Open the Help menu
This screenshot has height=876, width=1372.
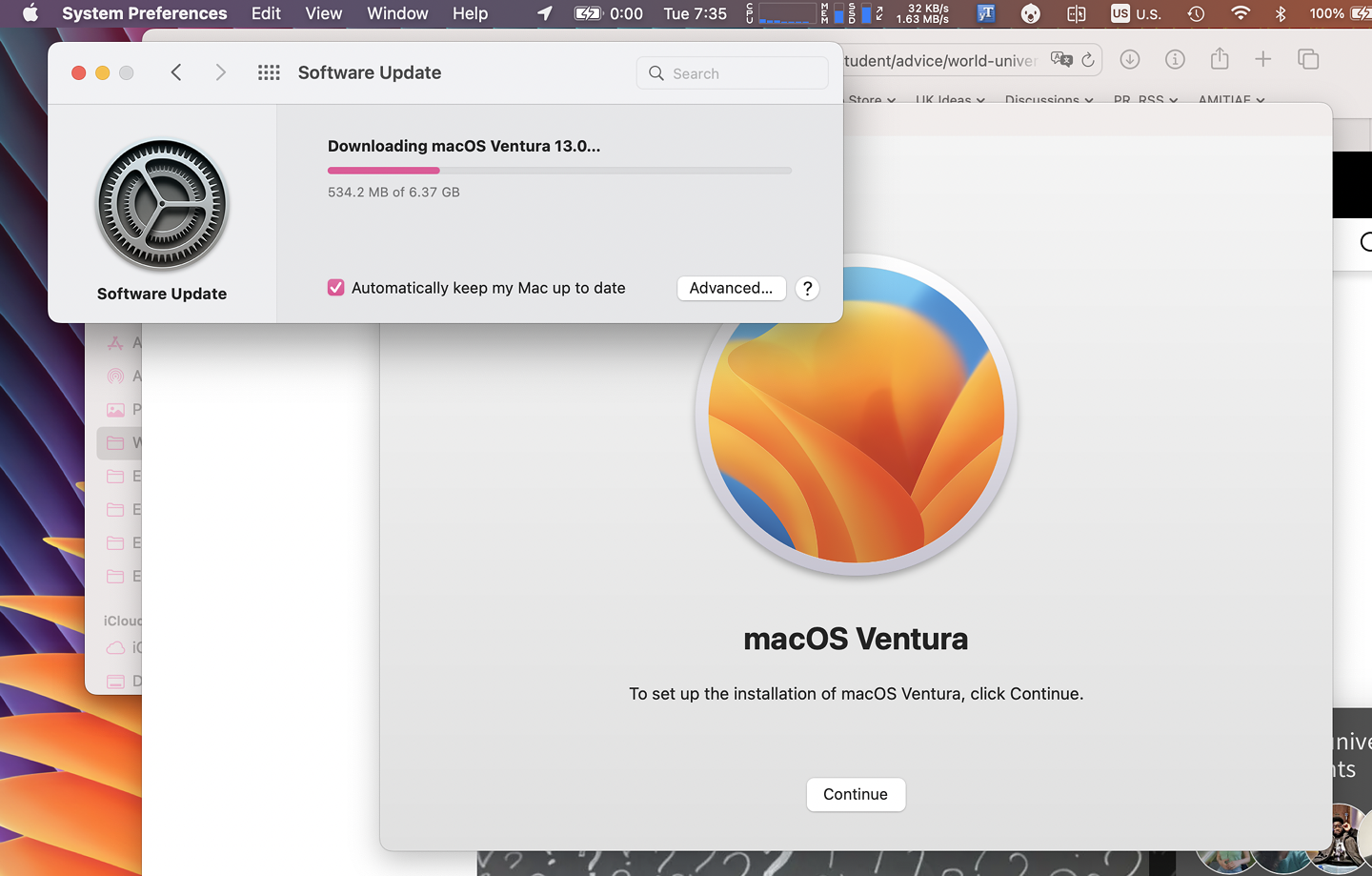[470, 13]
